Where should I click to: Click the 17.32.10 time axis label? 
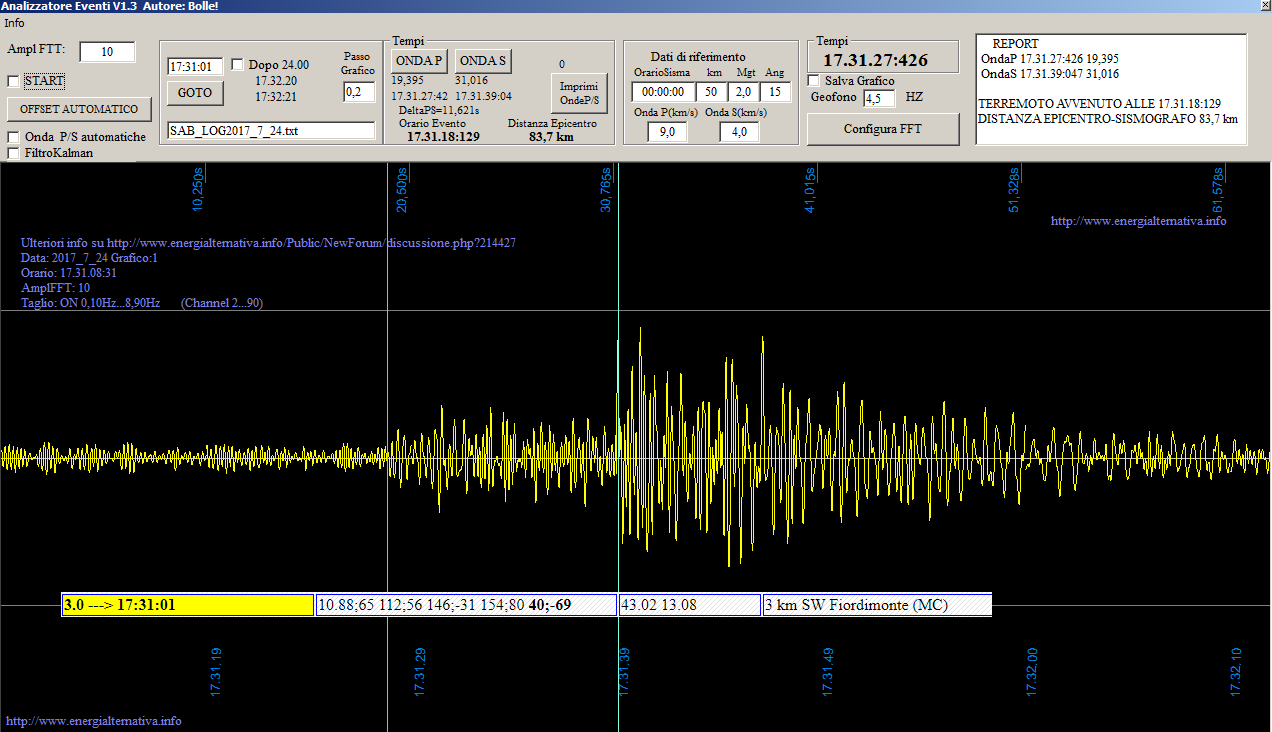point(1236,672)
